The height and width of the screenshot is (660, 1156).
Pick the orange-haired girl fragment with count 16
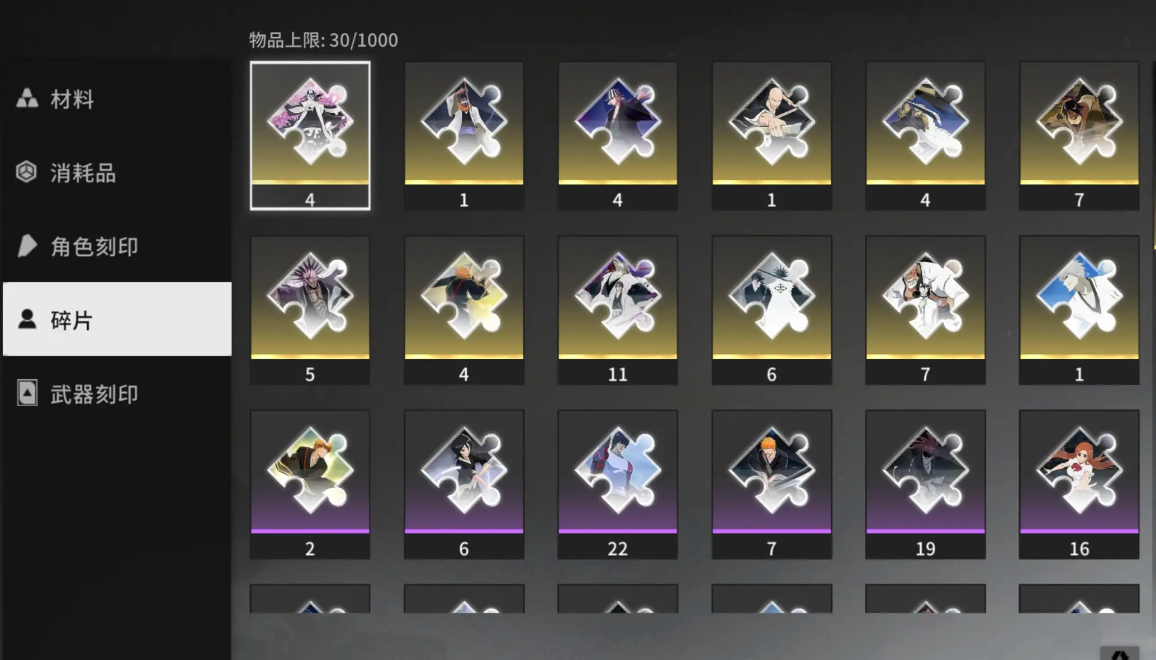1079,484
